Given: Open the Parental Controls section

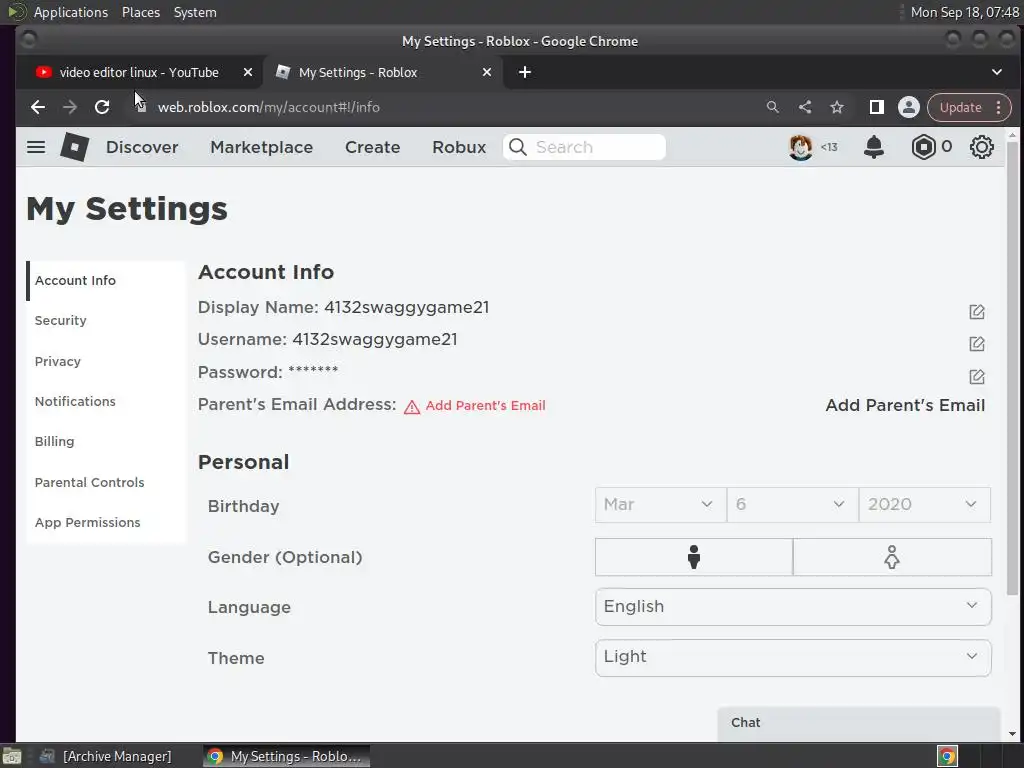Looking at the screenshot, I should tap(106, 482).
